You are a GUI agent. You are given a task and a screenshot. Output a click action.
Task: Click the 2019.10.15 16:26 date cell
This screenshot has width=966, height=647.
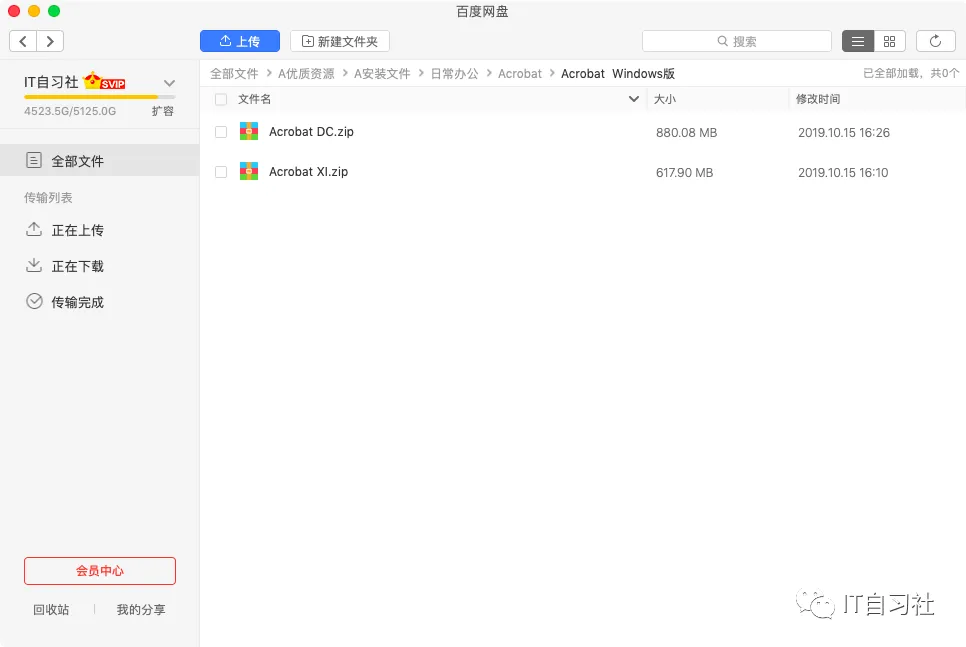(844, 132)
